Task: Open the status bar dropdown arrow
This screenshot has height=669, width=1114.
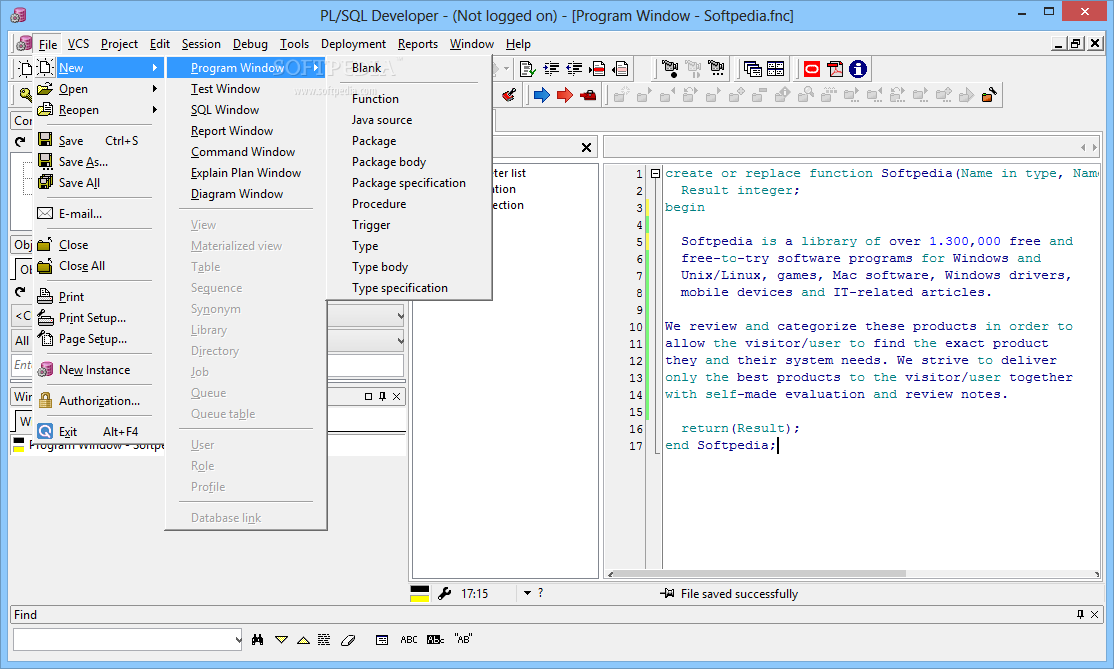Action: [x=527, y=593]
